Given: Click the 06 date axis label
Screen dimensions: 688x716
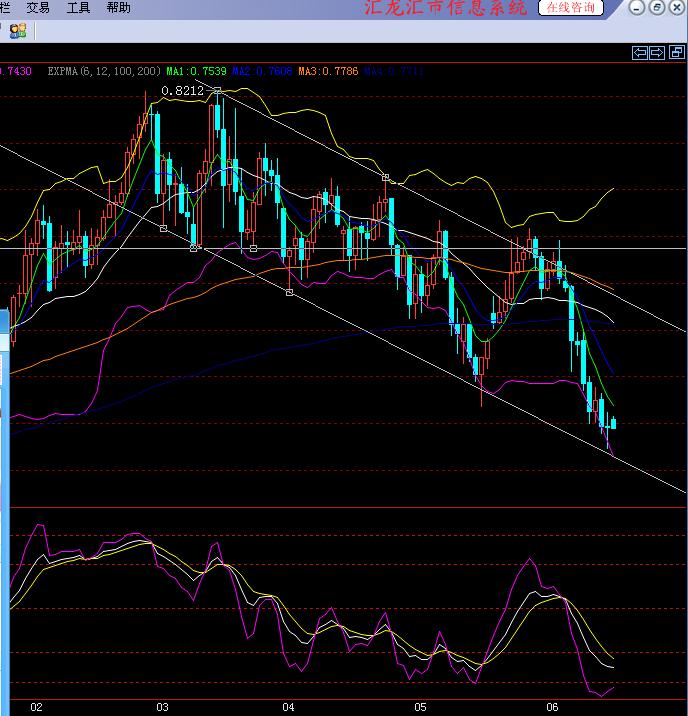Looking at the screenshot, I should [552, 707].
